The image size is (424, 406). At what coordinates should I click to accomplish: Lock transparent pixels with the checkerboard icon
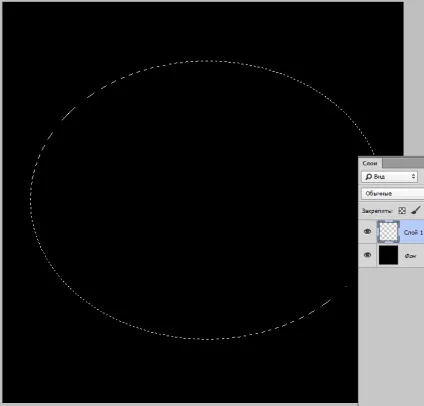tap(402, 211)
